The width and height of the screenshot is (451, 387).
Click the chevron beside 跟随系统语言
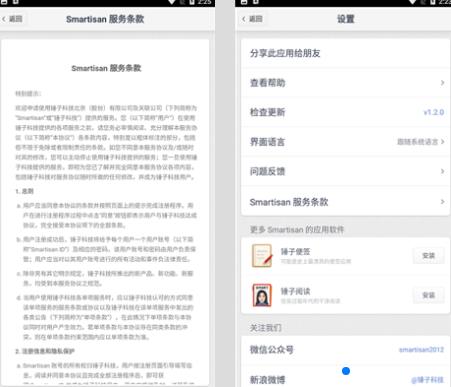(x=442, y=142)
